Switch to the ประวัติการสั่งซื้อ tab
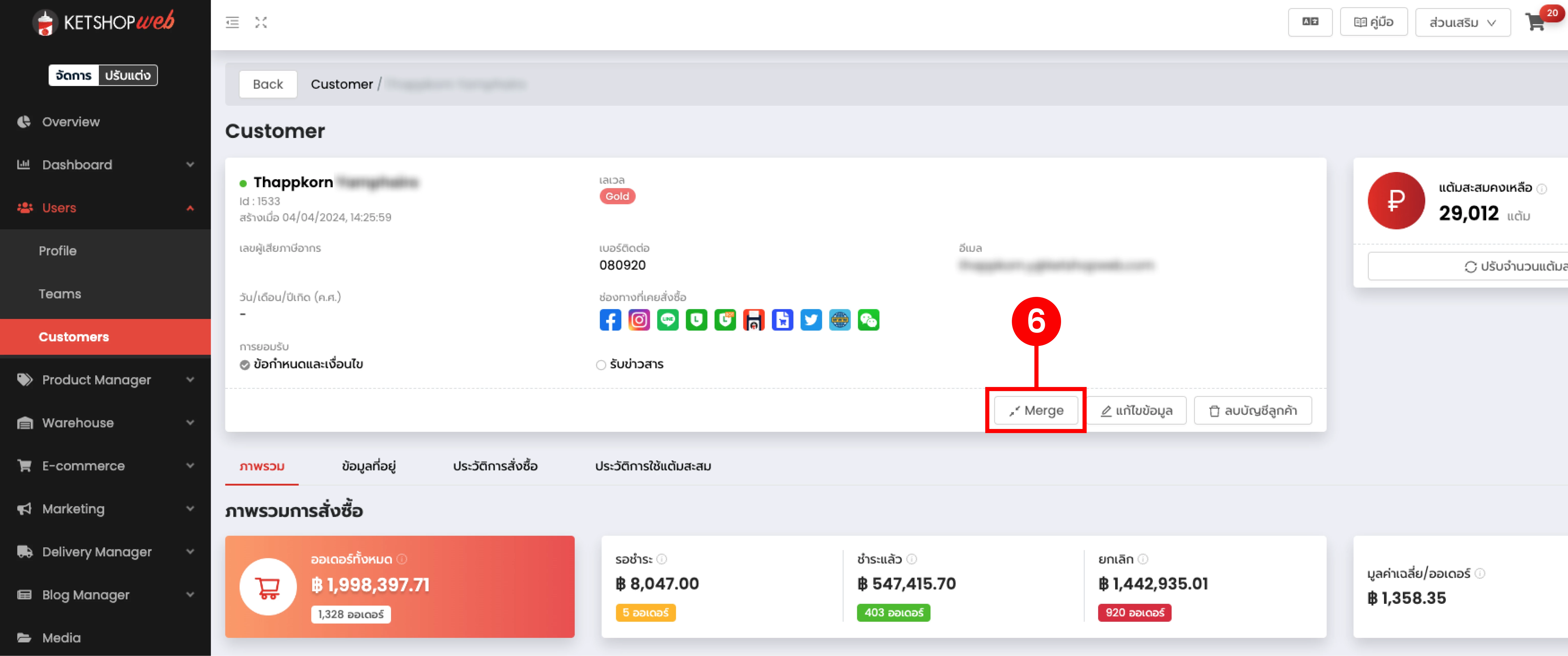The width and height of the screenshot is (1568, 656). pyautogui.click(x=495, y=466)
